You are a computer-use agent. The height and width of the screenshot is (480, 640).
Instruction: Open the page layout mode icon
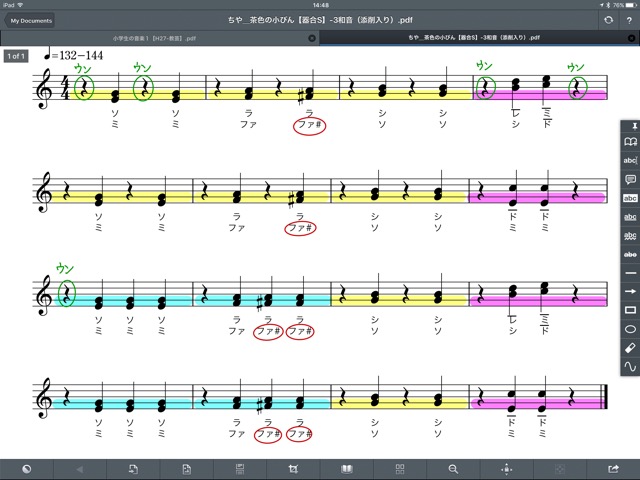[x=240, y=469]
